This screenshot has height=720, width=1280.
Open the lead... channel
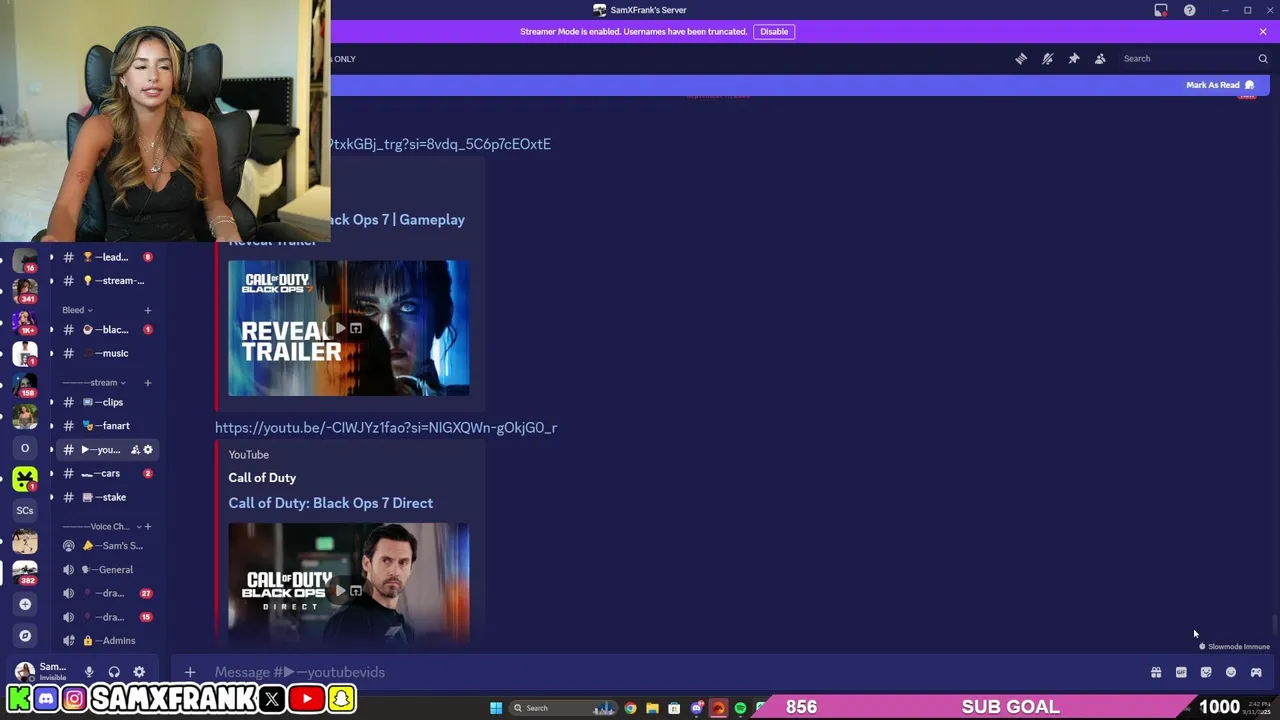tap(107, 257)
